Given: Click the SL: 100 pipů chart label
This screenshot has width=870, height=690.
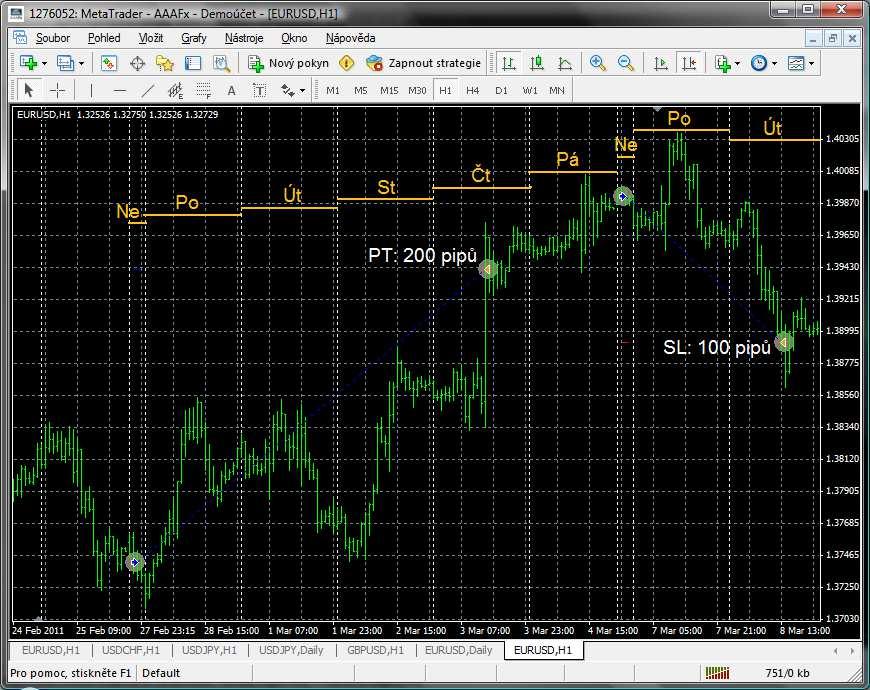Looking at the screenshot, I should 717,347.
